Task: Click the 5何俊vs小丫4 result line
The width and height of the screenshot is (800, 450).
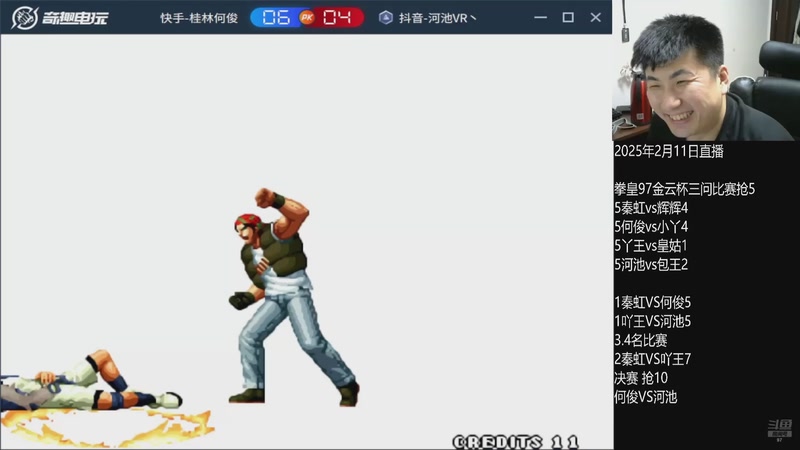Action: click(x=651, y=227)
